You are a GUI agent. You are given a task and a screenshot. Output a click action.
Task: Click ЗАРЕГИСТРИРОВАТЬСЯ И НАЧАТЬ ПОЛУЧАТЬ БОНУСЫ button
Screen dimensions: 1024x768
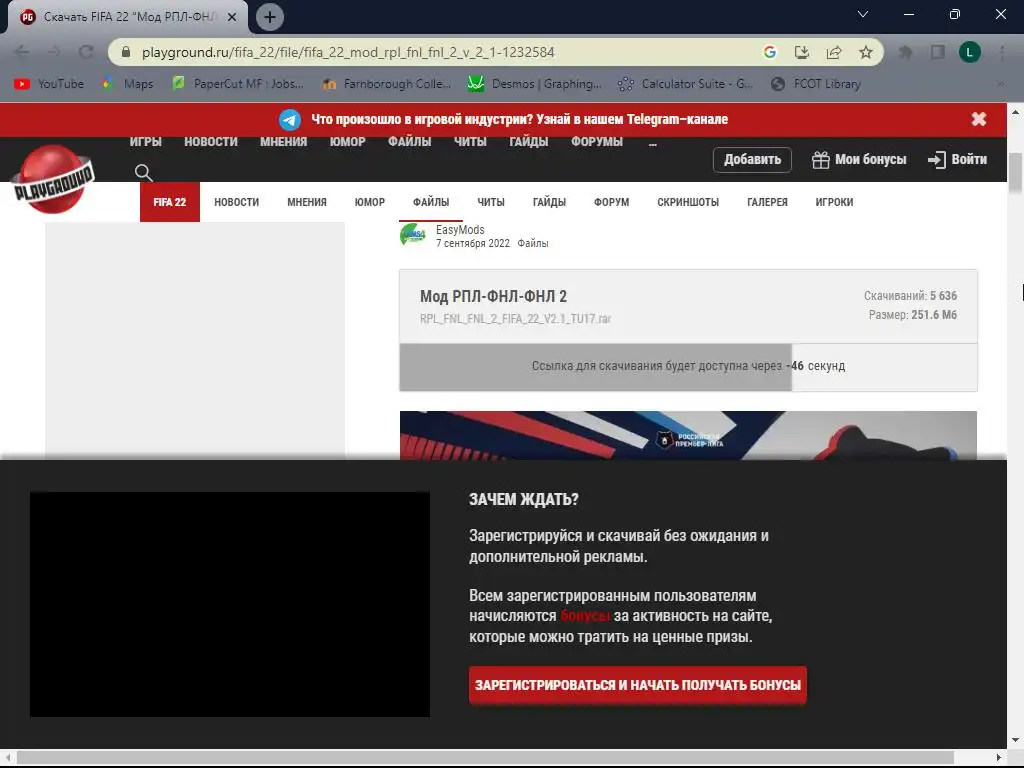638,685
